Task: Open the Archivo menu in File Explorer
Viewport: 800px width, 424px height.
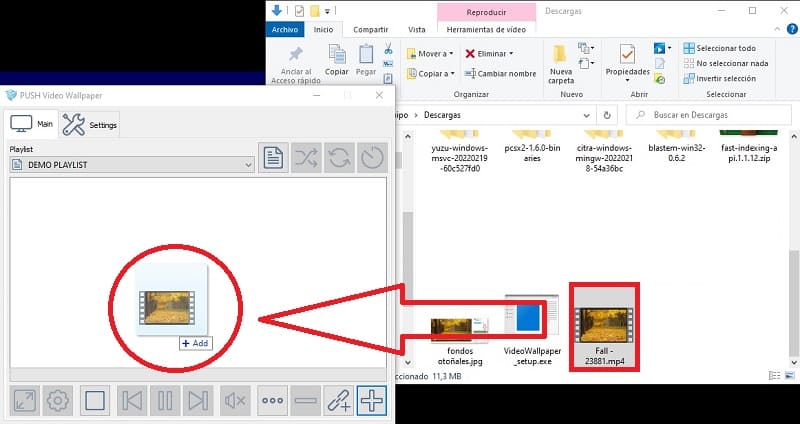Action: click(x=285, y=30)
